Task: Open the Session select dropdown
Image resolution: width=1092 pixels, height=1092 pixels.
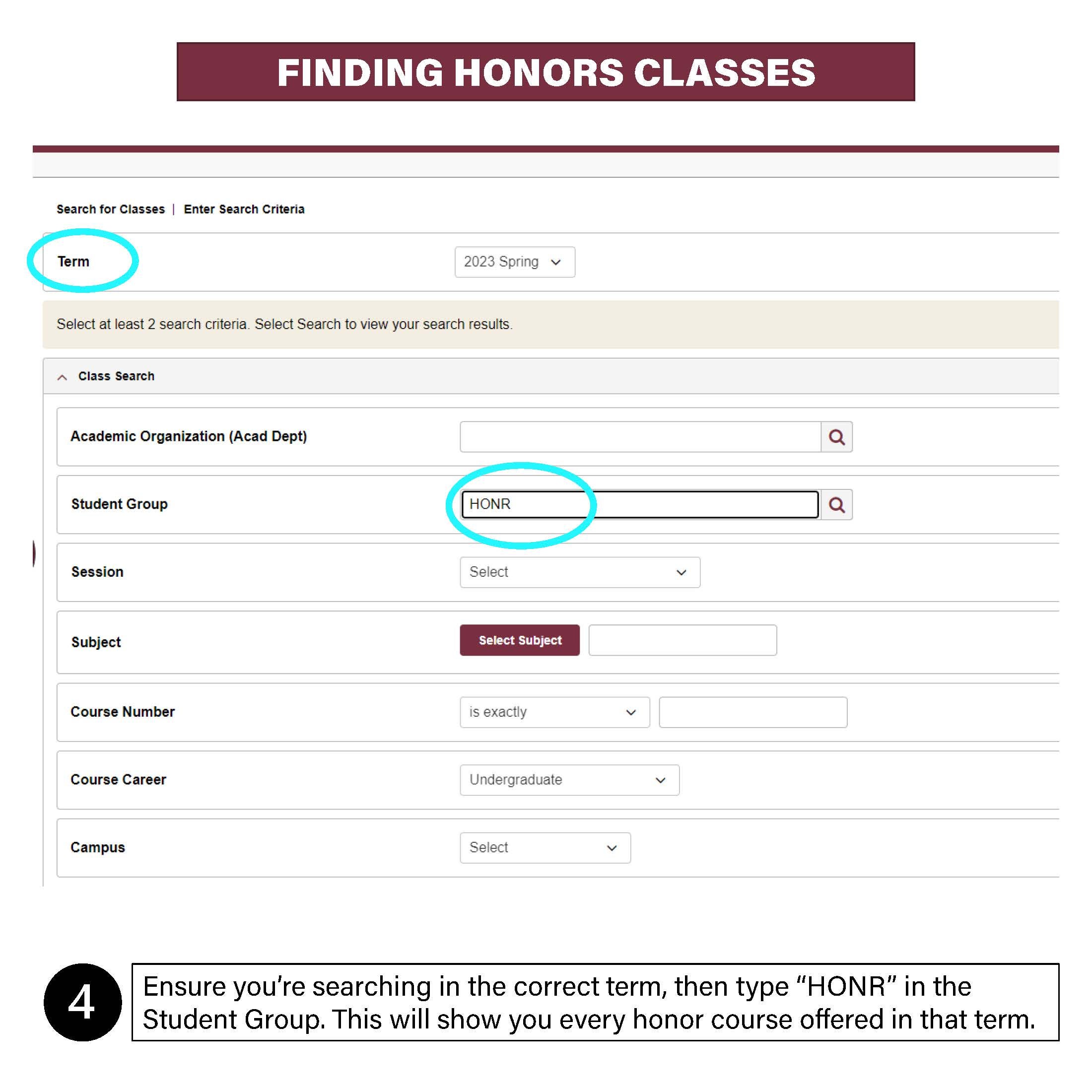Action: tap(579, 572)
